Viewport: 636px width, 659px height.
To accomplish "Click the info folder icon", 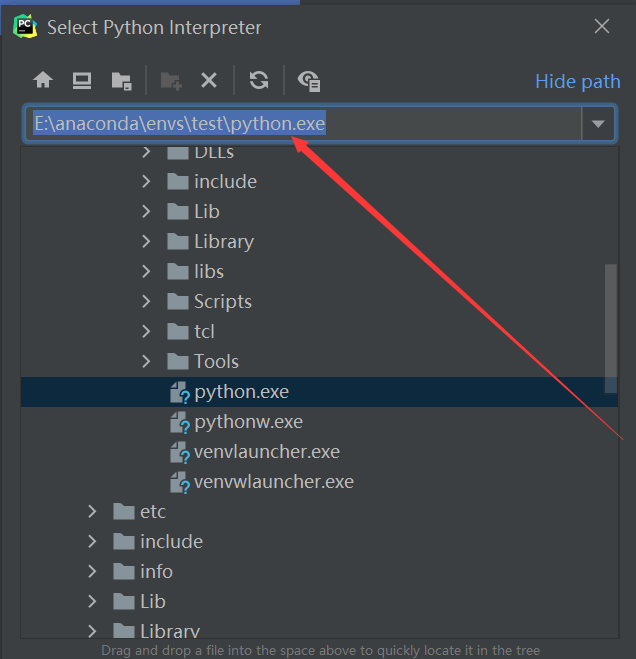I will (x=124, y=572).
